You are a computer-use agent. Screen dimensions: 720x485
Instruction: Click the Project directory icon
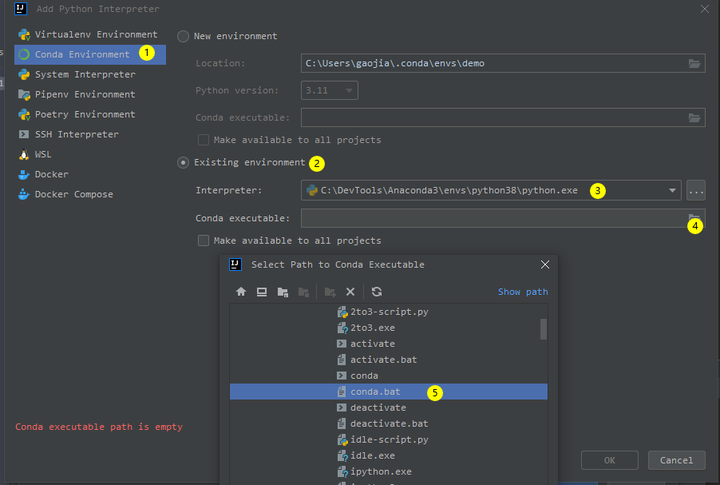pyautogui.click(x=282, y=292)
